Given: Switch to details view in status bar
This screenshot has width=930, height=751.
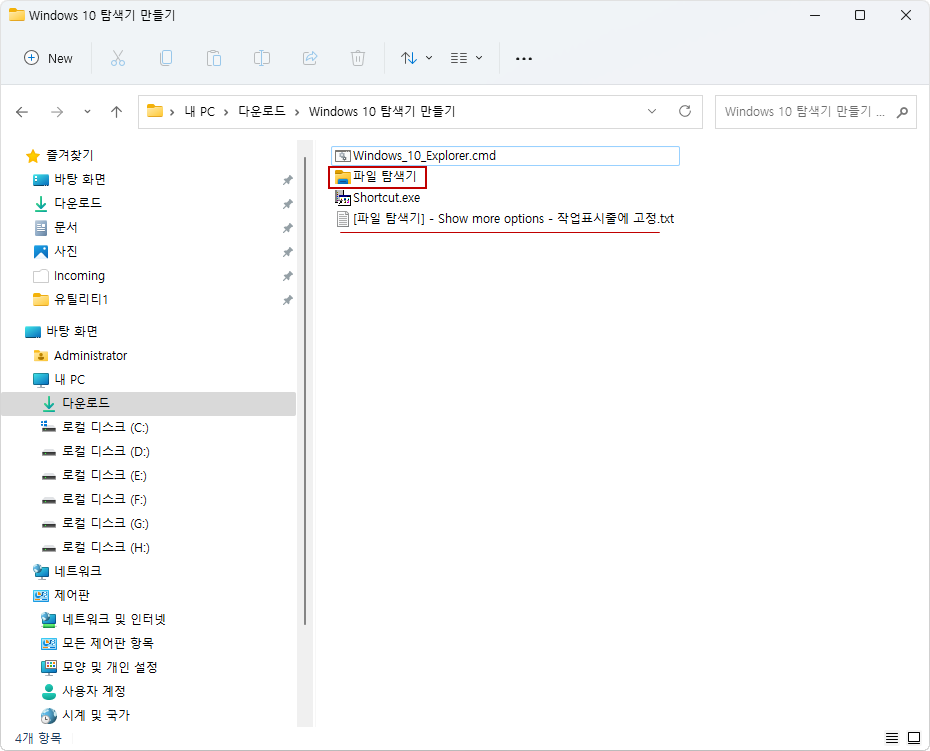Looking at the screenshot, I should pos(892,738).
